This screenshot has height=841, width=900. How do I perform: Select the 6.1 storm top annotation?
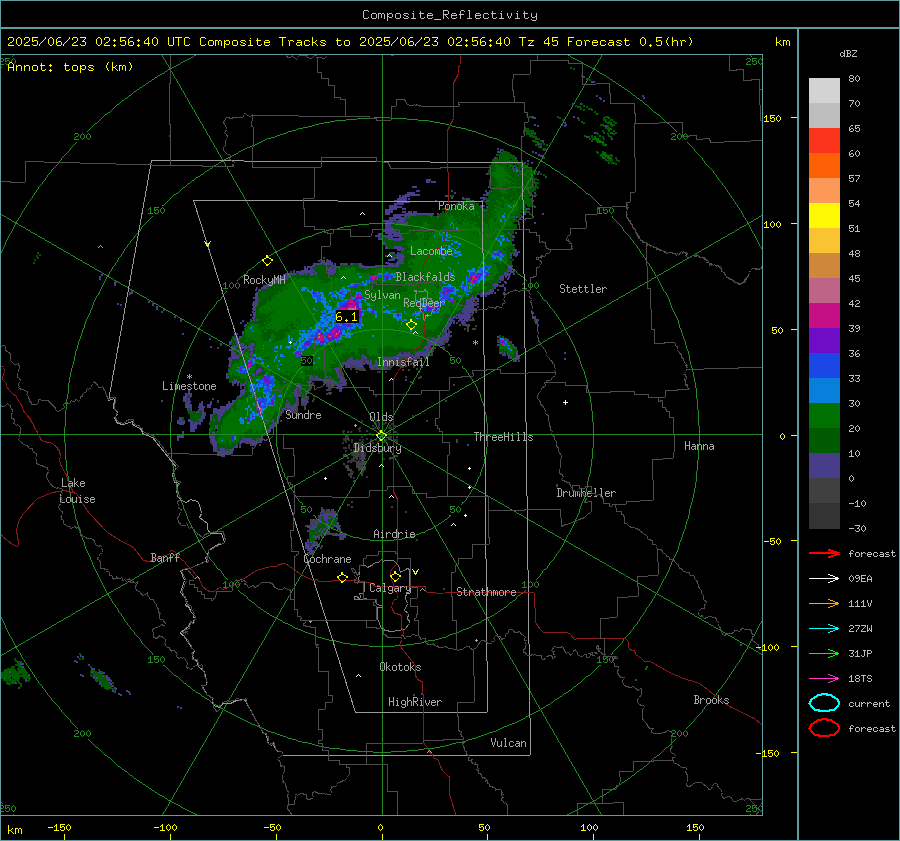tap(347, 317)
